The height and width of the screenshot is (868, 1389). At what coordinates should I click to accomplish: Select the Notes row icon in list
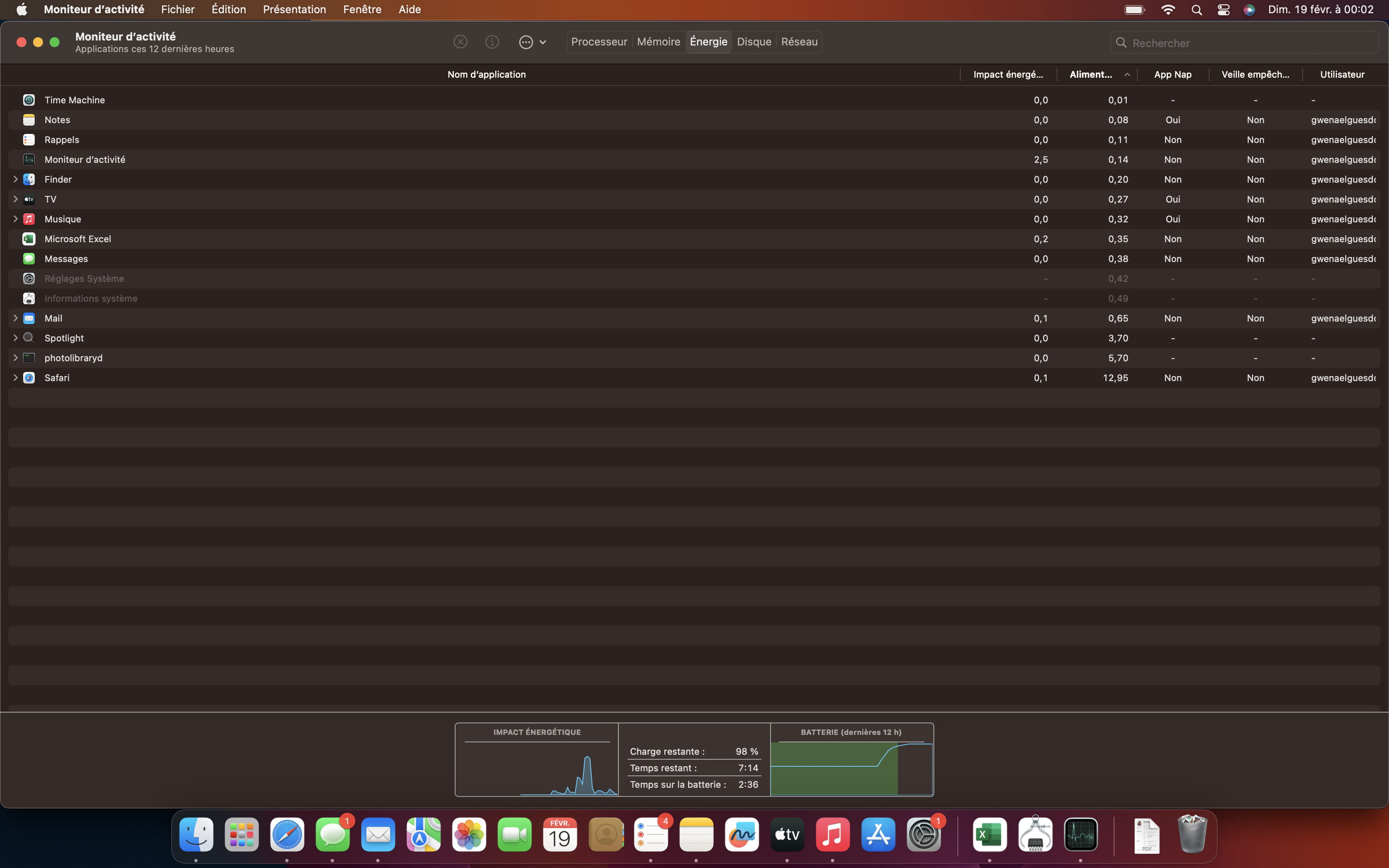pyautogui.click(x=29, y=119)
